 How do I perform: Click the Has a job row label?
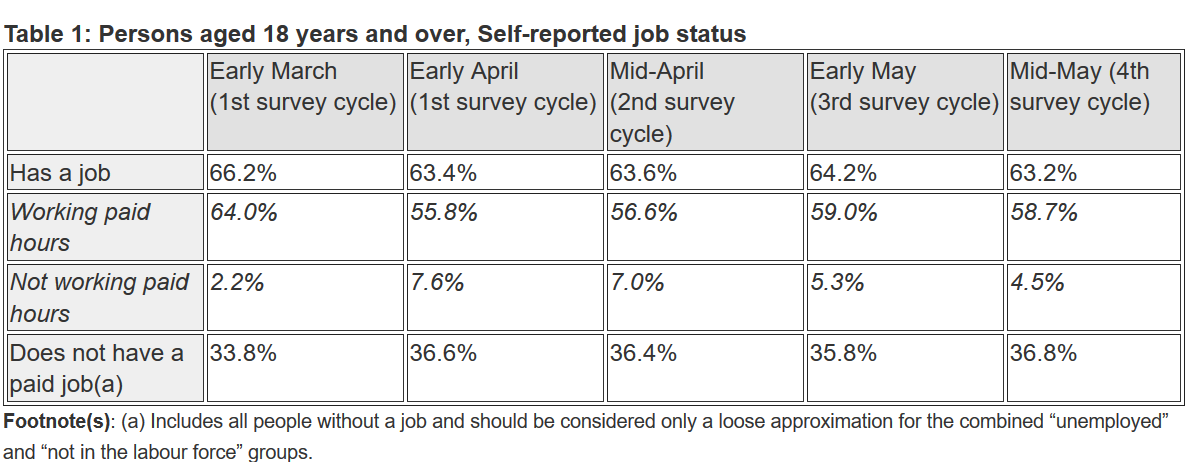(x=60, y=173)
